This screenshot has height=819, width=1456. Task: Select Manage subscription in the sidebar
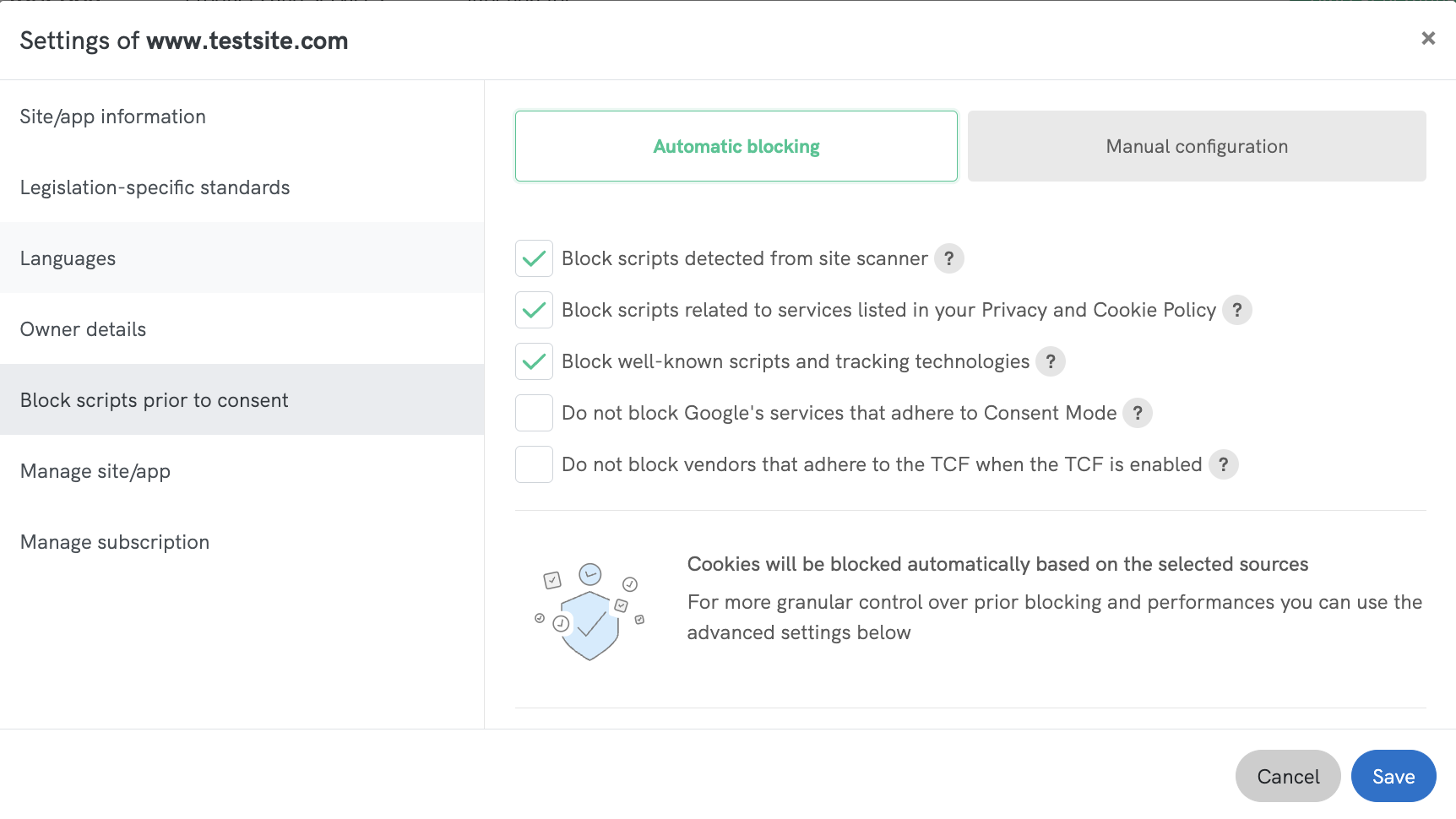tap(115, 541)
